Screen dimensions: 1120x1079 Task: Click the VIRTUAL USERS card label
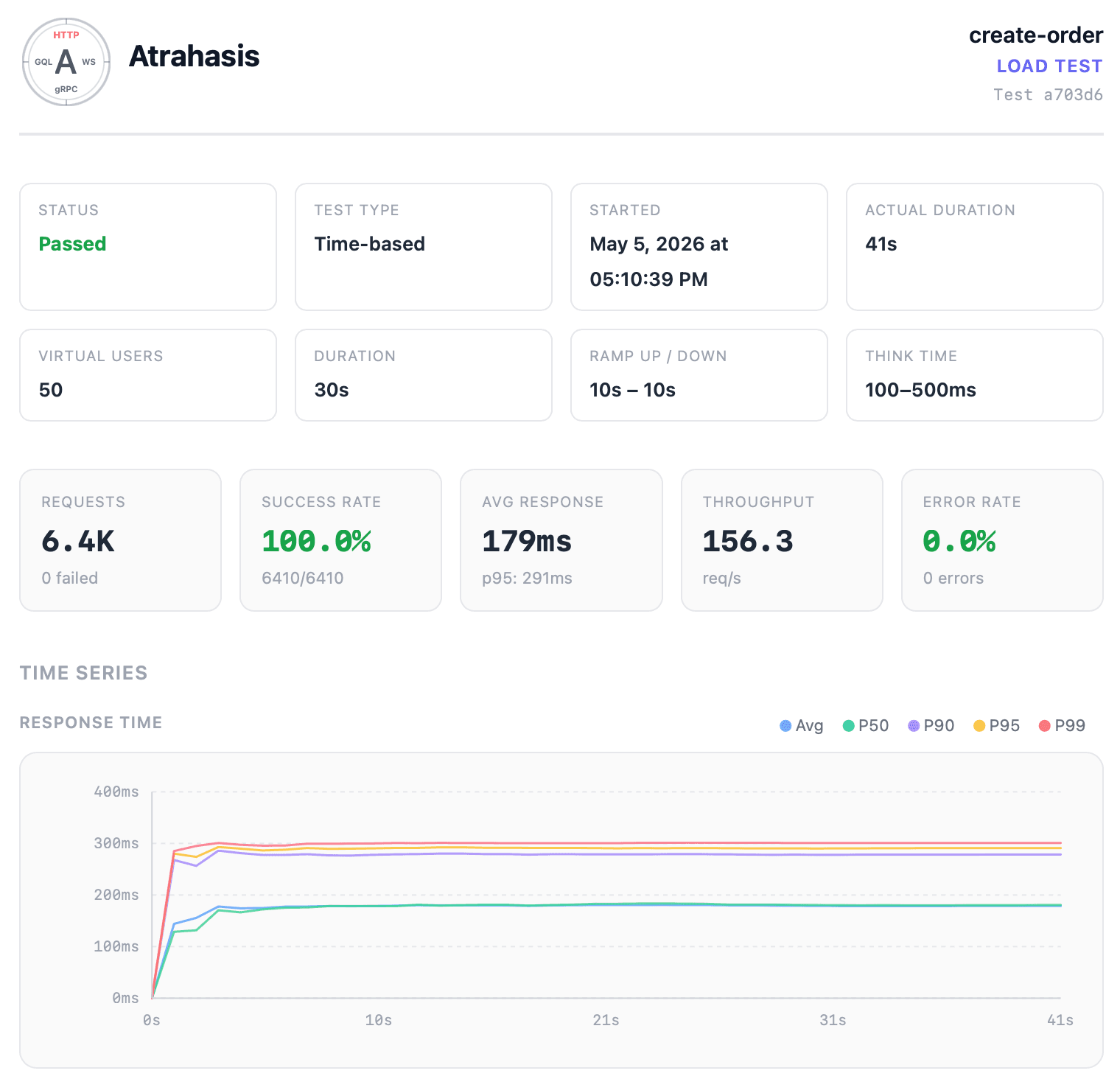point(101,356)
